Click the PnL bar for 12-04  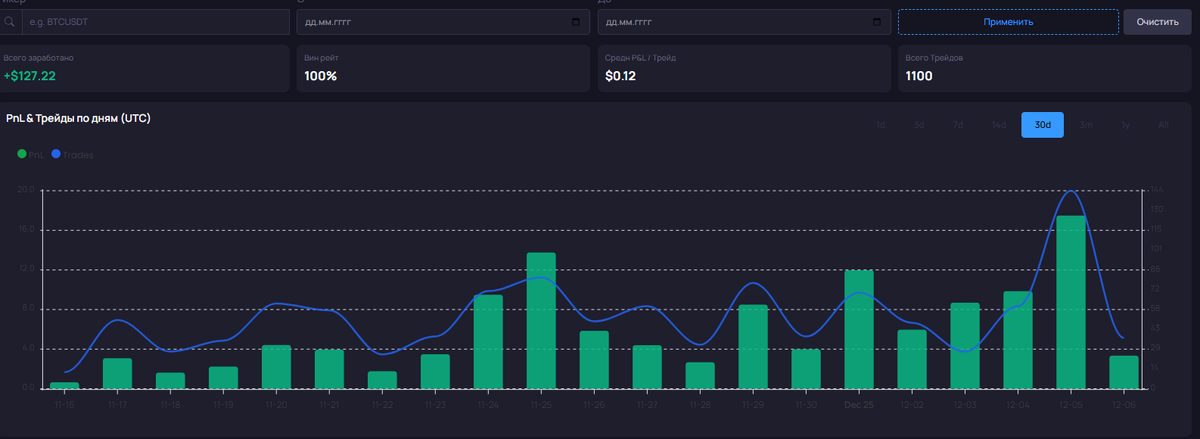pos(1018,340)
